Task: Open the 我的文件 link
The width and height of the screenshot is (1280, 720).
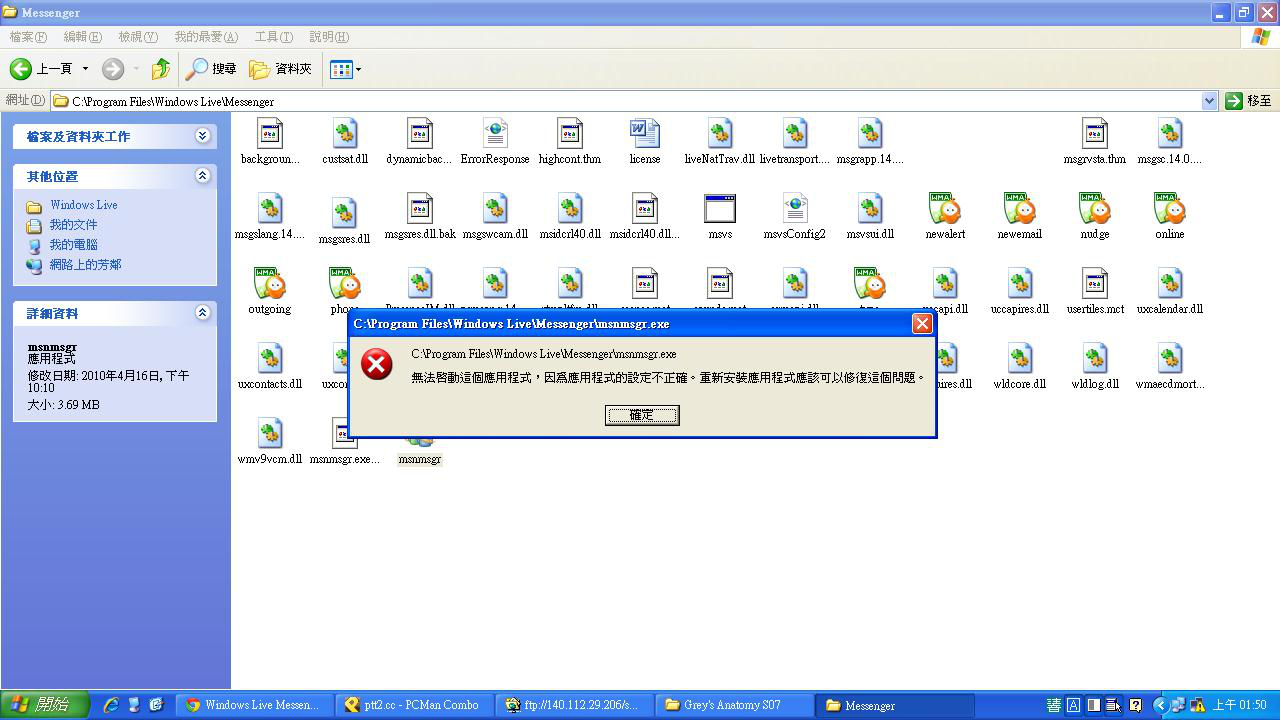Action: [74, 225]
